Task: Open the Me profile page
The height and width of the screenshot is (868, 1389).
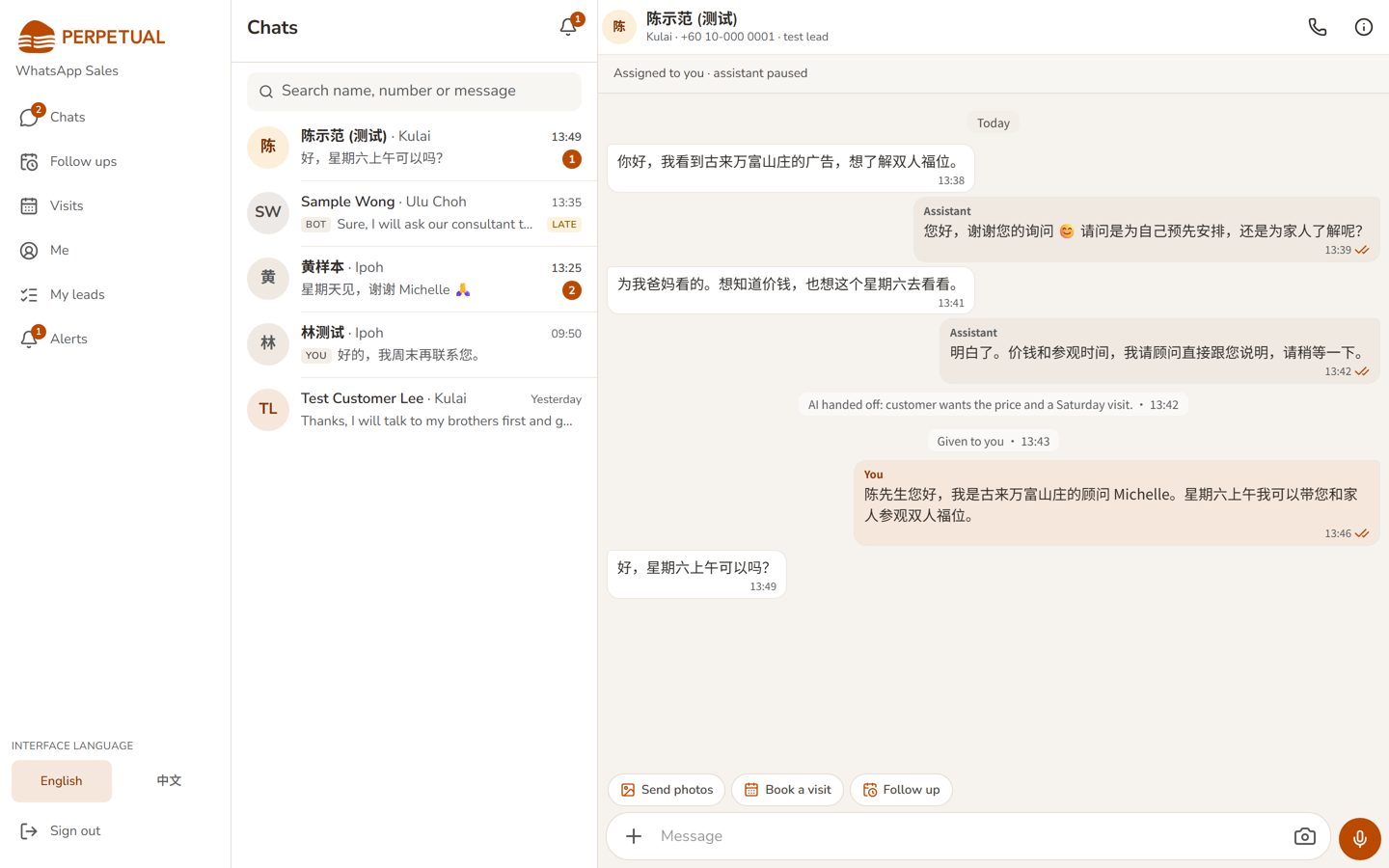Action: (115, 250)
